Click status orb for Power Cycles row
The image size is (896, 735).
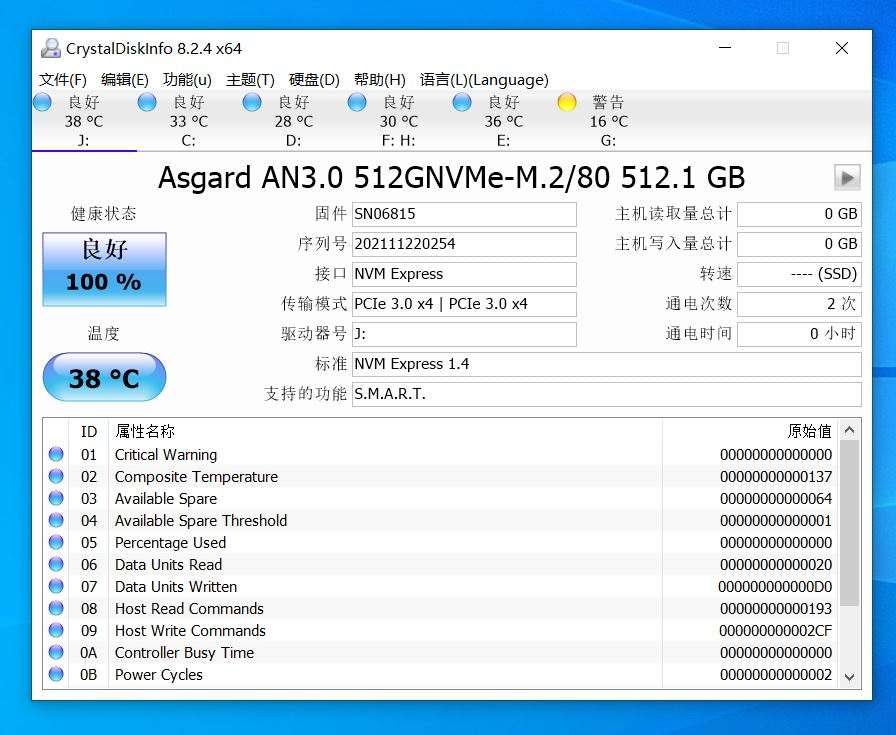click(56, 674)
